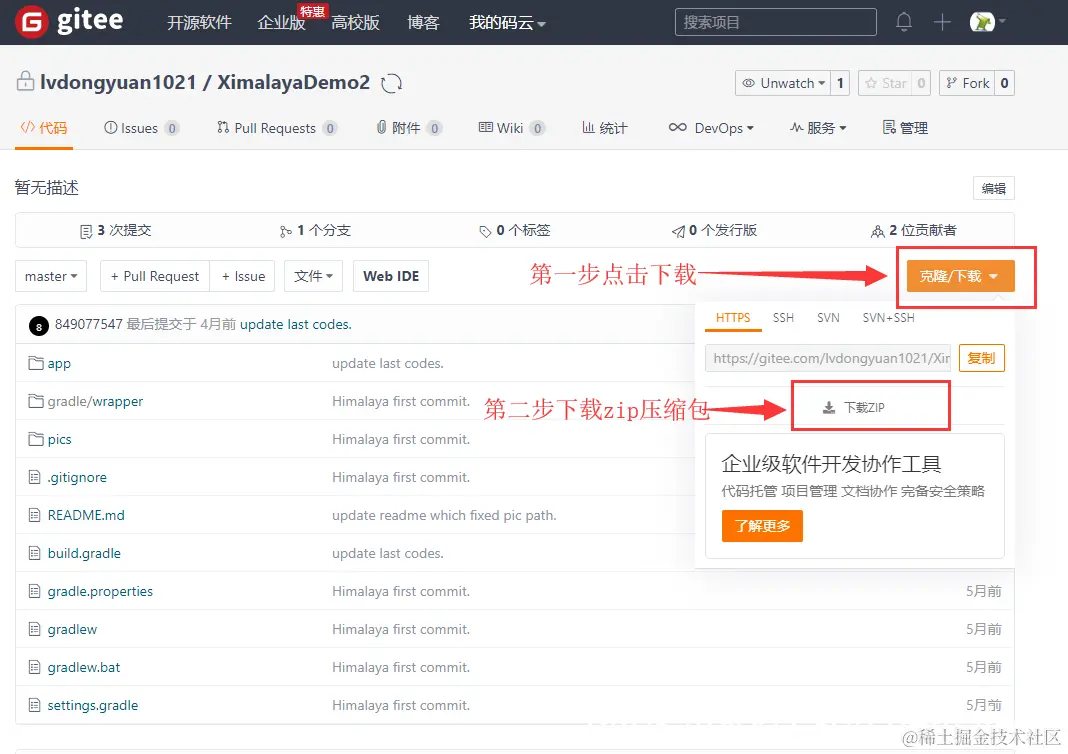Image resolution: width=1068 pixels, height=754 pixels.
Task: Click the pics folder icon
Action: (35, 439)
